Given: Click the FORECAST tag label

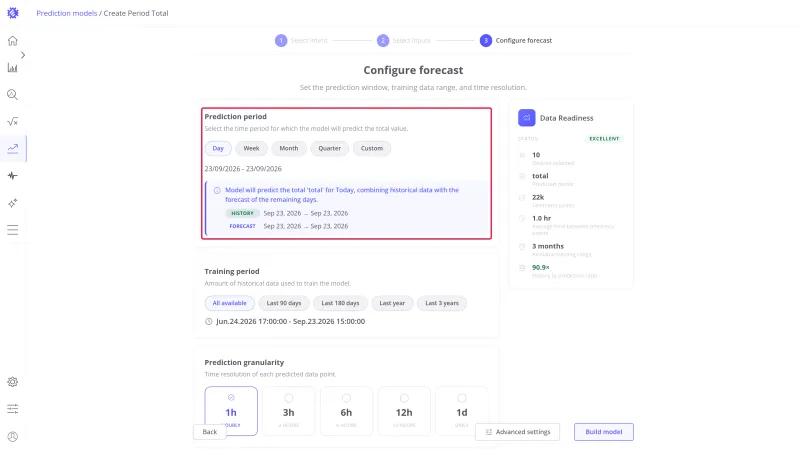Looking at the screenshot, I should coord(242,226).
